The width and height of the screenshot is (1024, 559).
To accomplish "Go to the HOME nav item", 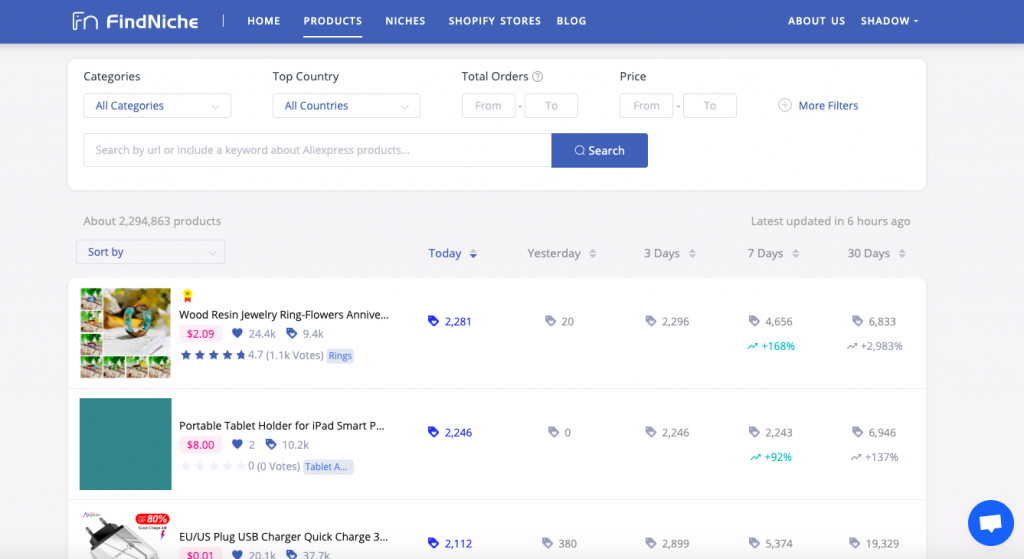I will [264, 21].
